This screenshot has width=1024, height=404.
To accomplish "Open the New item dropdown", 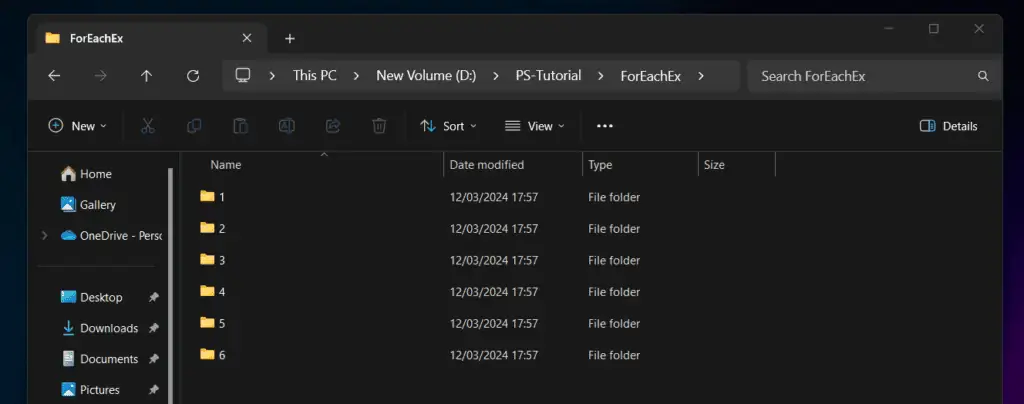I will (x=78, y=126).
